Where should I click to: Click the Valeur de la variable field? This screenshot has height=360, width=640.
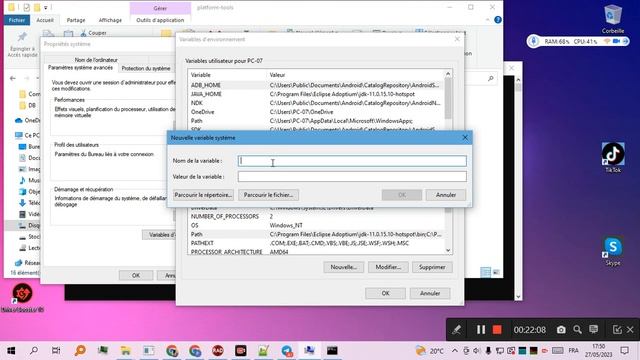[352, 176]
